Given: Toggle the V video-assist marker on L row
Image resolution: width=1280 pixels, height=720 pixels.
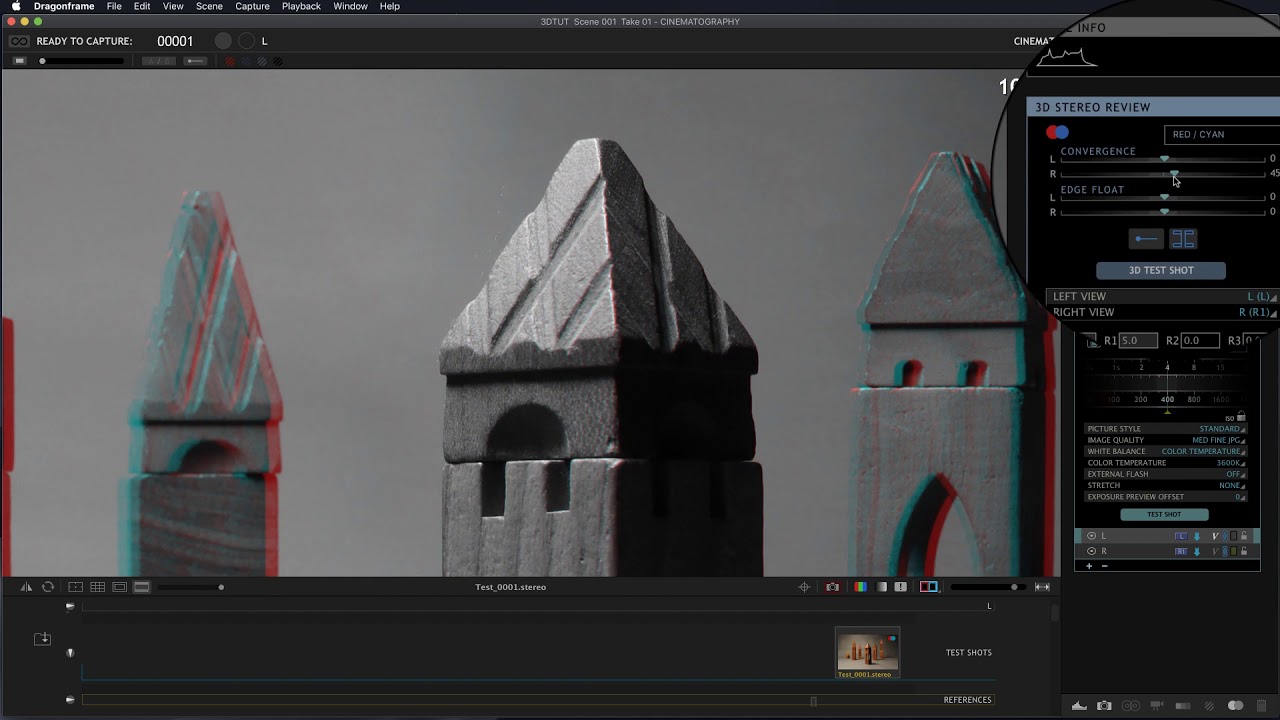Looking at the screenshot, I should pos(1215,536).
